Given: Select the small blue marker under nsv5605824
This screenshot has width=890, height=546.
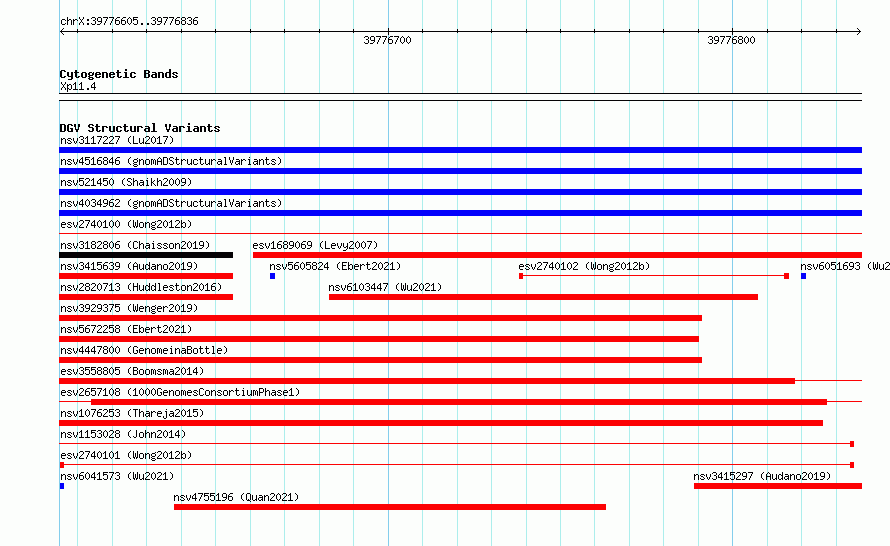Looking at the screenshot, I should coord(272,276).
